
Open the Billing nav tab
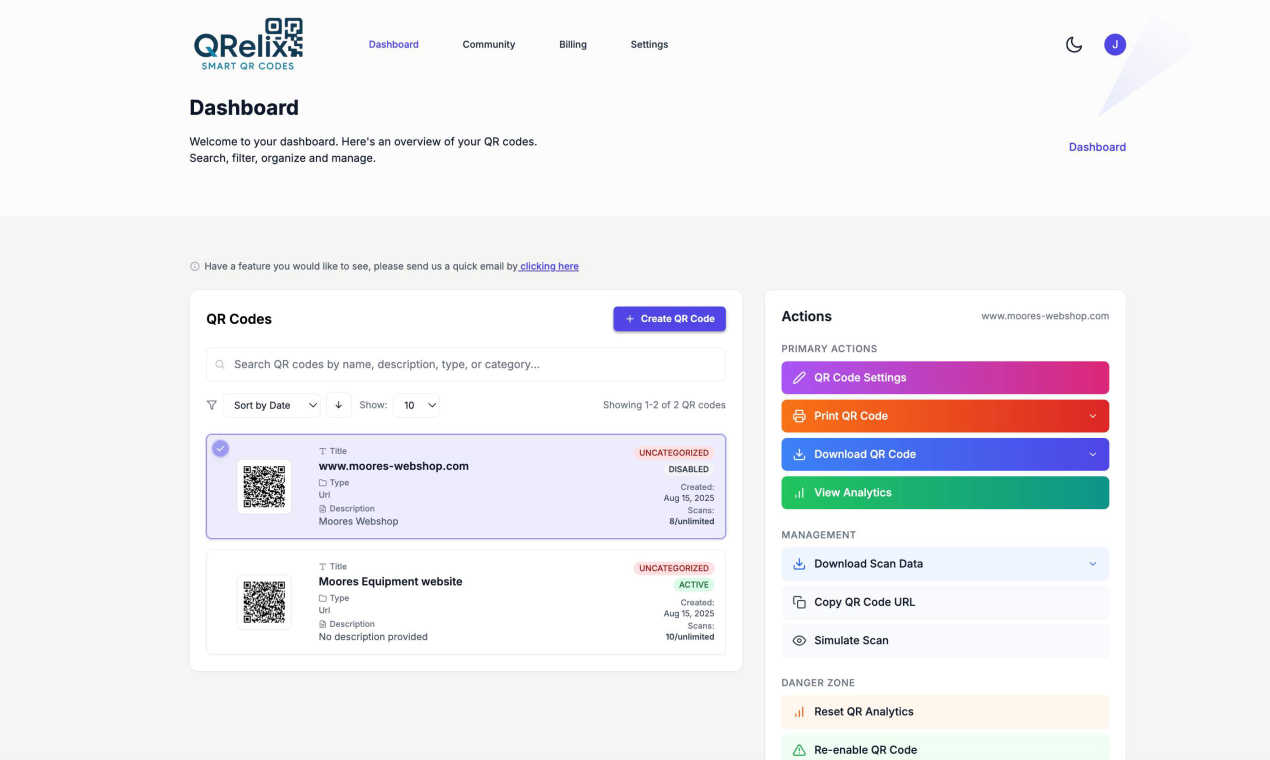pyautogui.click(x=572, y=44)
